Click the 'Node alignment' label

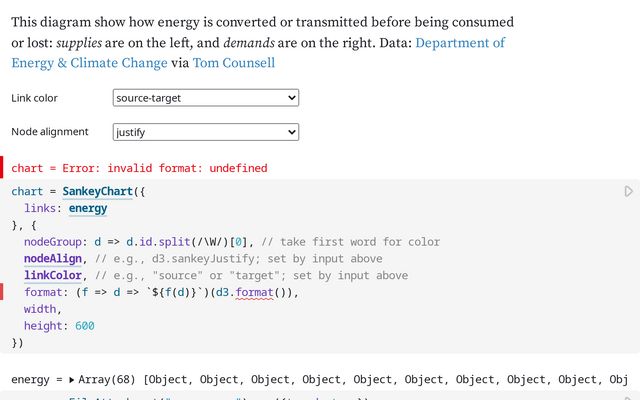(50, 131)
